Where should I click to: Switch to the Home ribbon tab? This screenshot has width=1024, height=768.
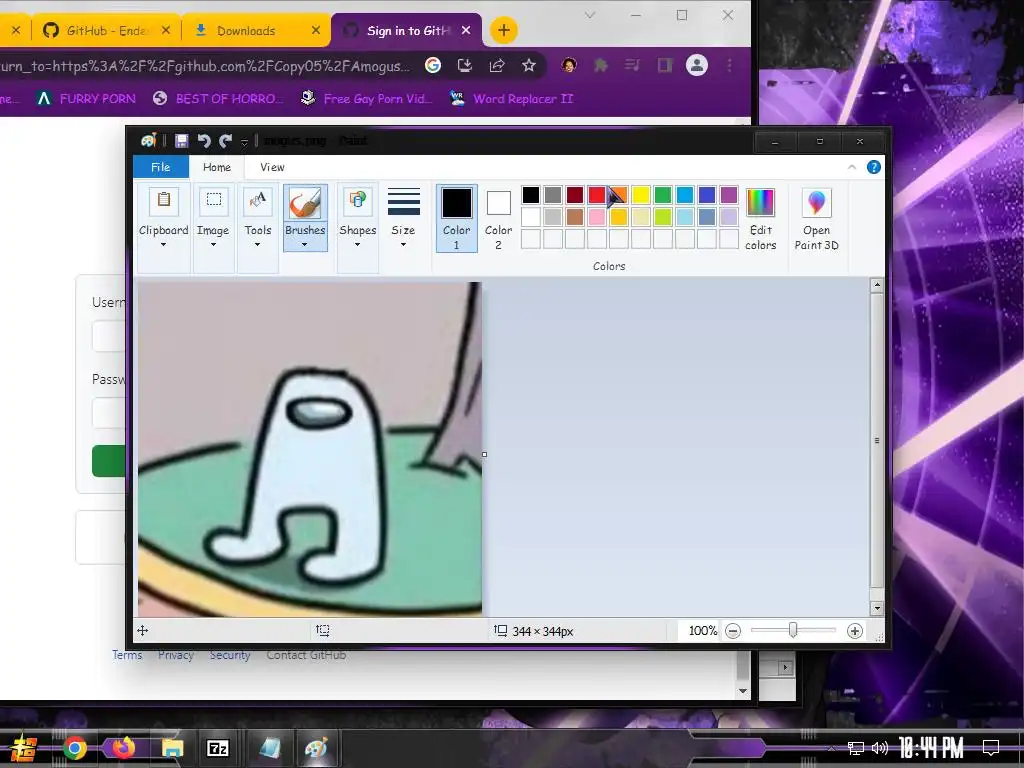pyautogui.click(x=217, y=167)
